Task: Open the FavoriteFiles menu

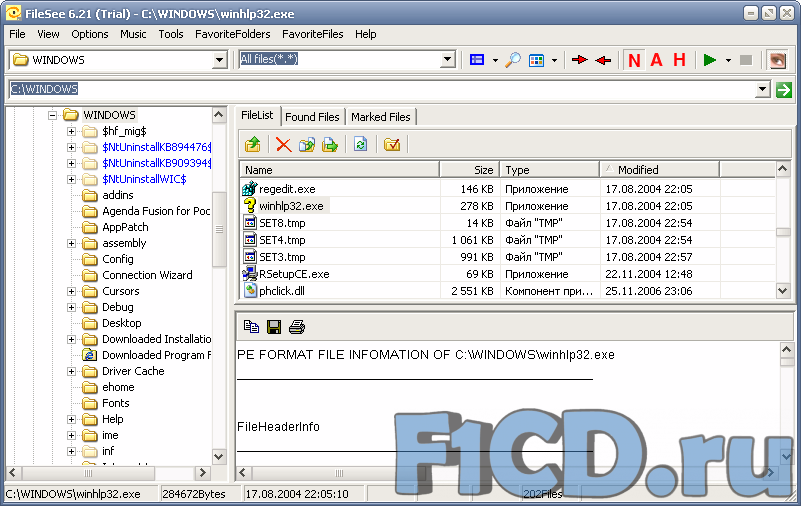Action: (x=313, y=34)
